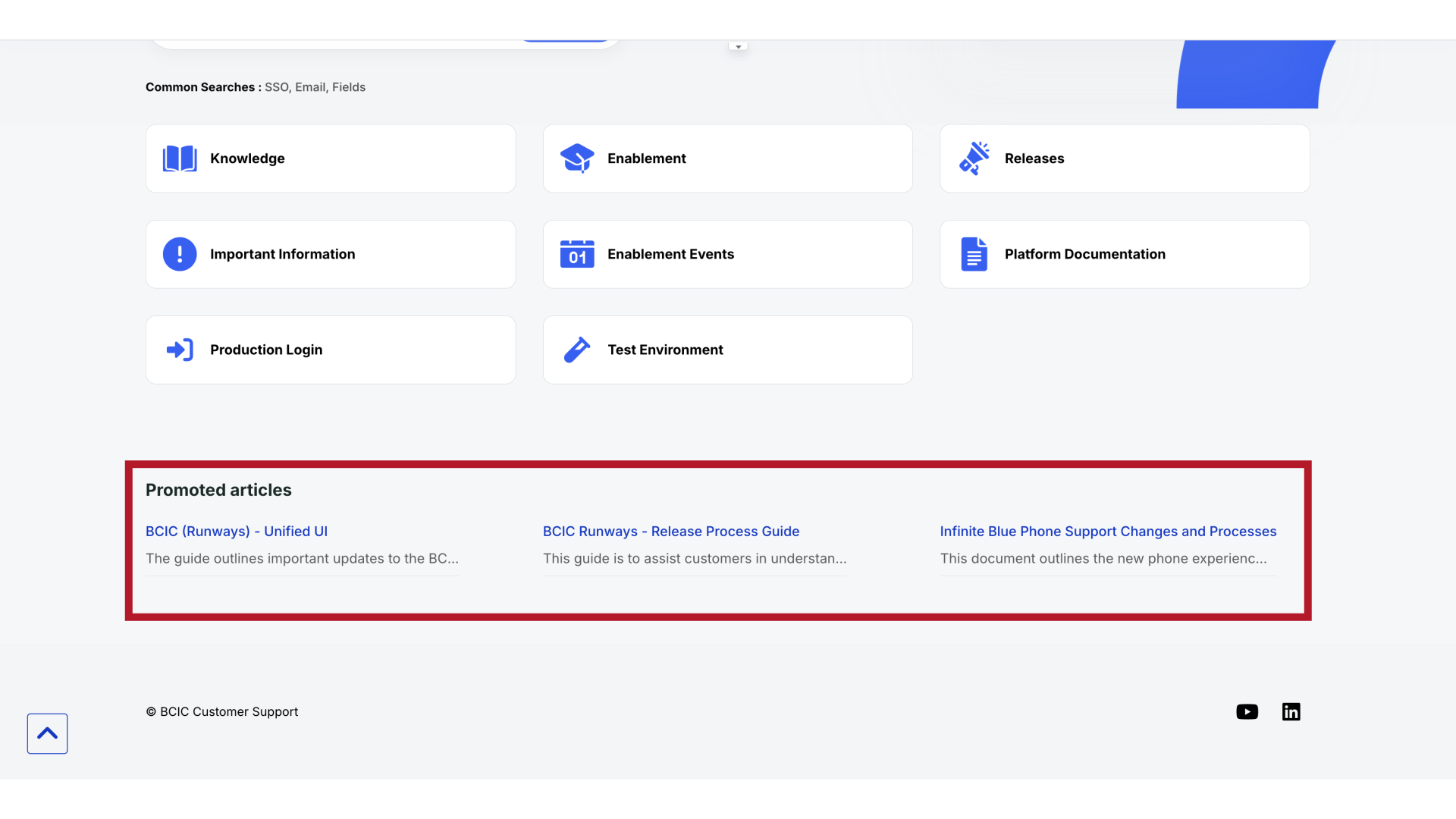Select the Email common search
This screenshot has height=819, width=1456.
pyautogui.click(x=310, y=87)
